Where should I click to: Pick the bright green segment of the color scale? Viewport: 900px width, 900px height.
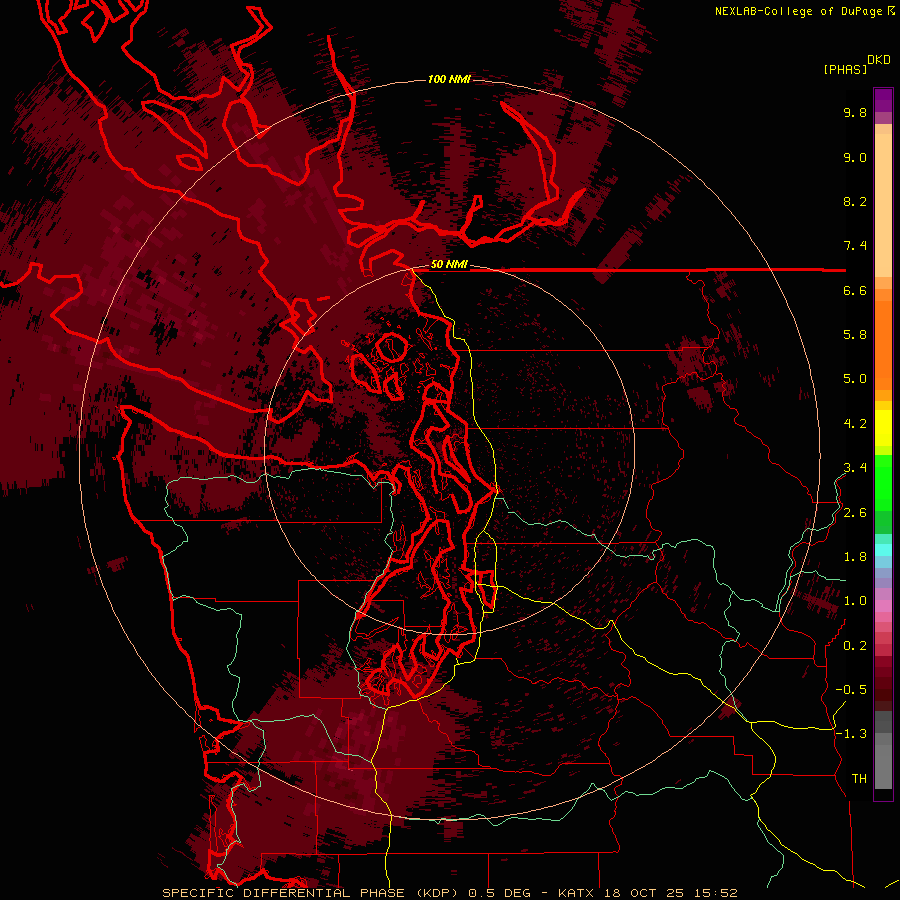(883, 482)
